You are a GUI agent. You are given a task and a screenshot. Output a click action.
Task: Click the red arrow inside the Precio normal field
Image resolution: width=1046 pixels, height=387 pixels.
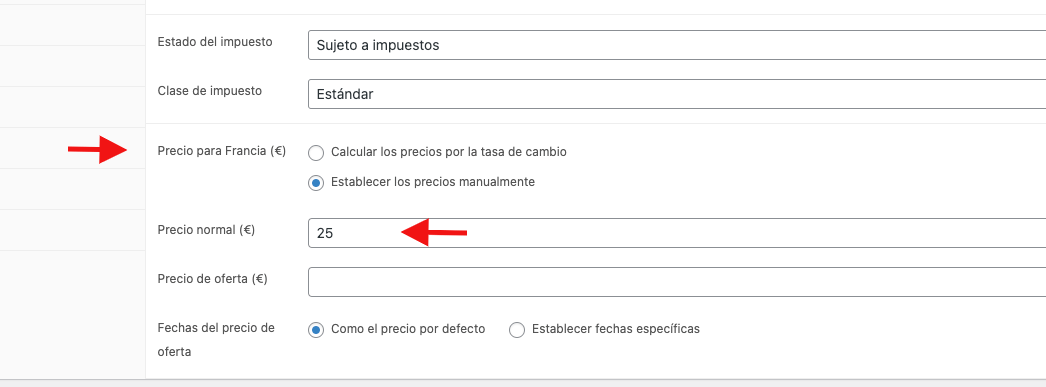(434, 233)
